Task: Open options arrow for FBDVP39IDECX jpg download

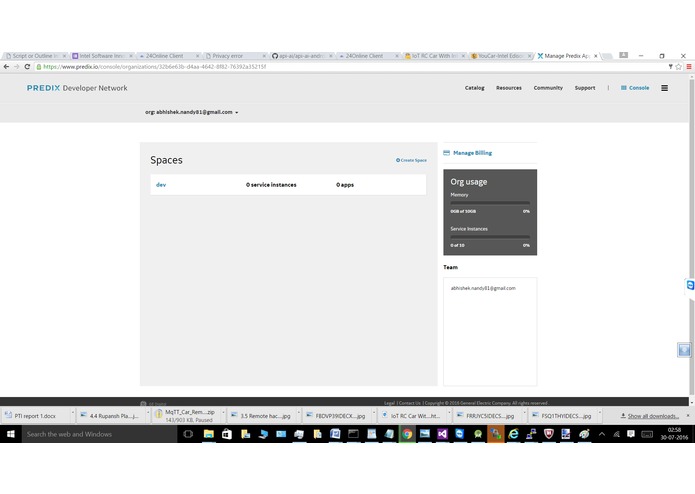Action: [x=374, y=415]
